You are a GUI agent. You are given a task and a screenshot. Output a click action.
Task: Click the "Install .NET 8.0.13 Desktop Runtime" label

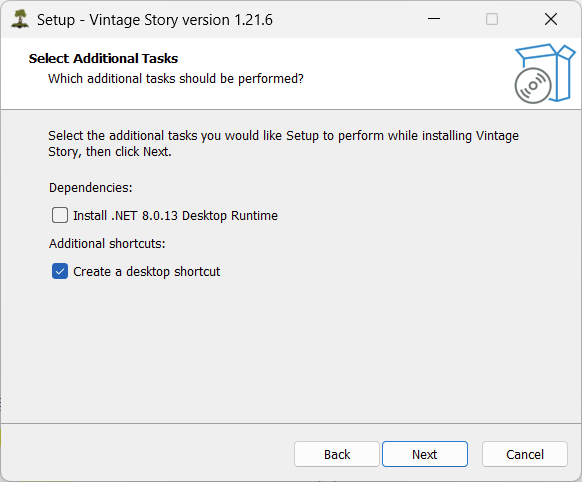coord(175,216)
